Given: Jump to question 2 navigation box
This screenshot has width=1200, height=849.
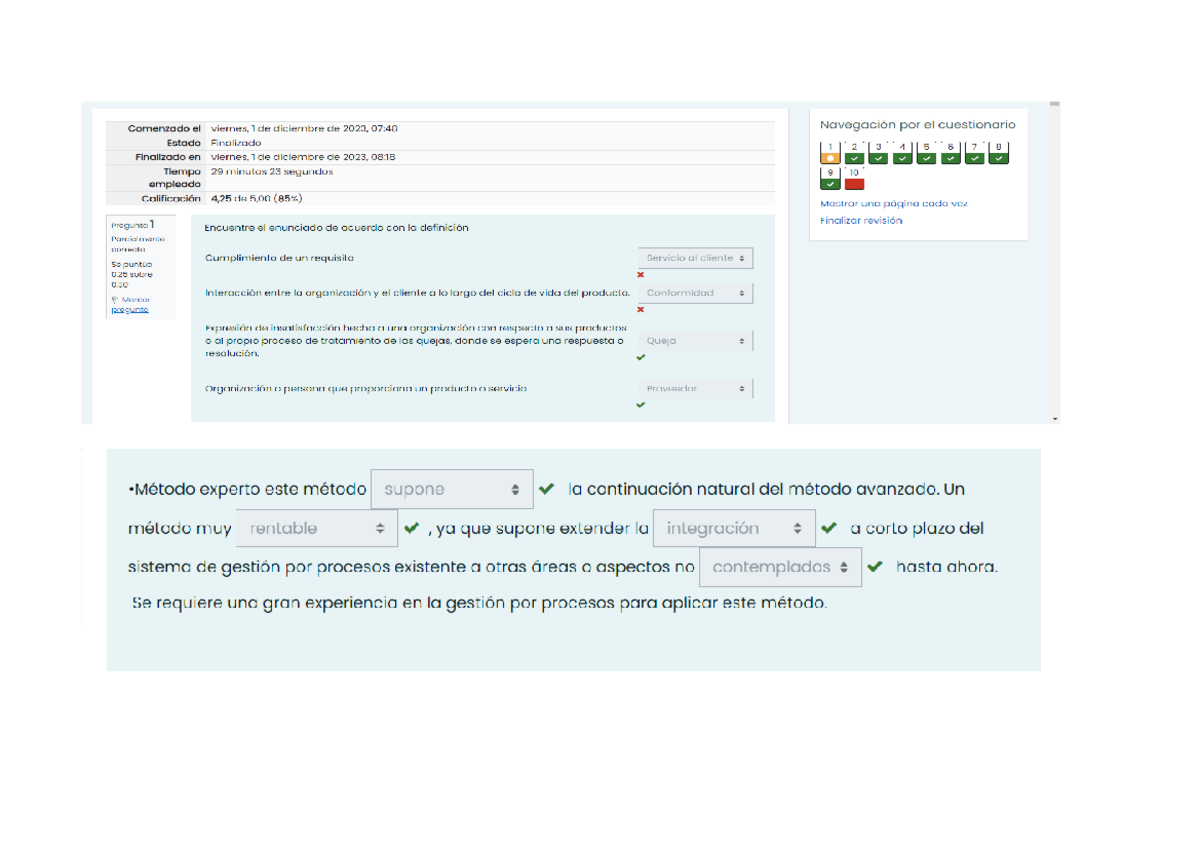Looking at the screenshot, I should (853, 152).
